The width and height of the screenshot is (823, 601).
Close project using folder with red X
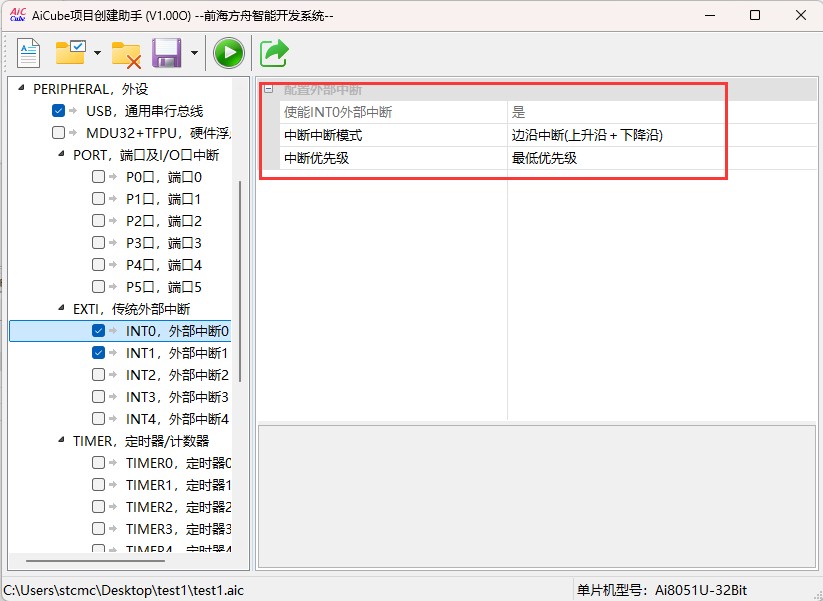126,55
